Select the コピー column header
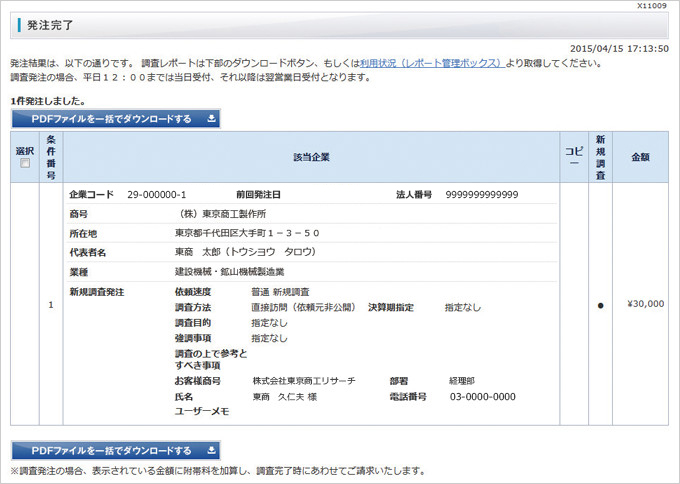The image size is (680, 484). point(573,157)
